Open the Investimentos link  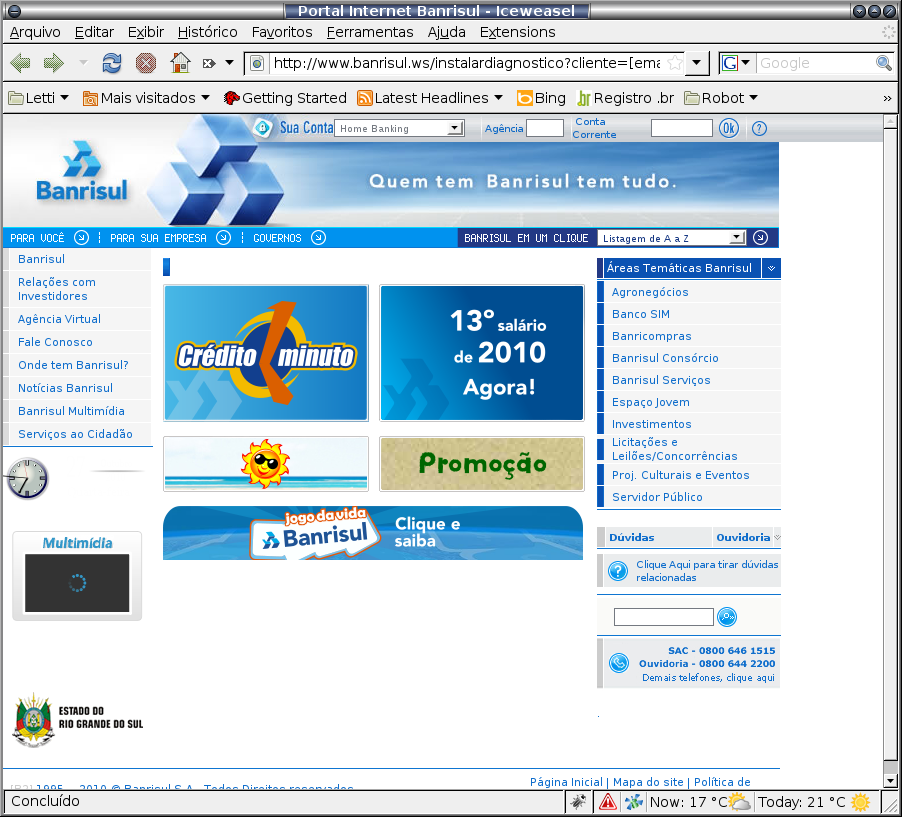coord(651,424)
